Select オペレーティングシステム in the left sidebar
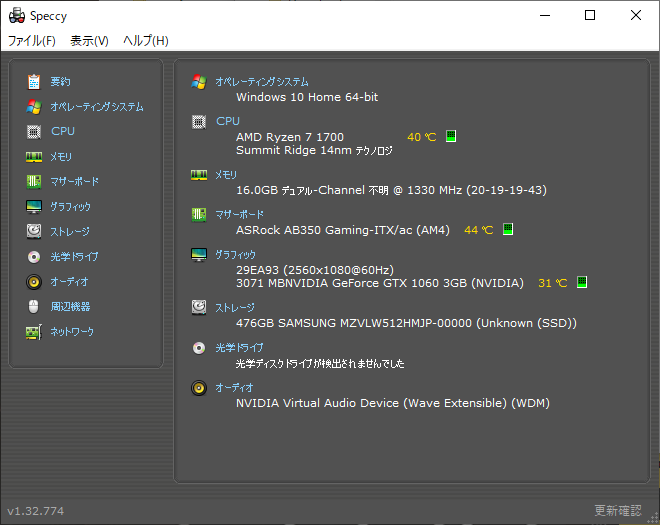The height and width of the screenshot is (525, 660). [x=96, y=107]
